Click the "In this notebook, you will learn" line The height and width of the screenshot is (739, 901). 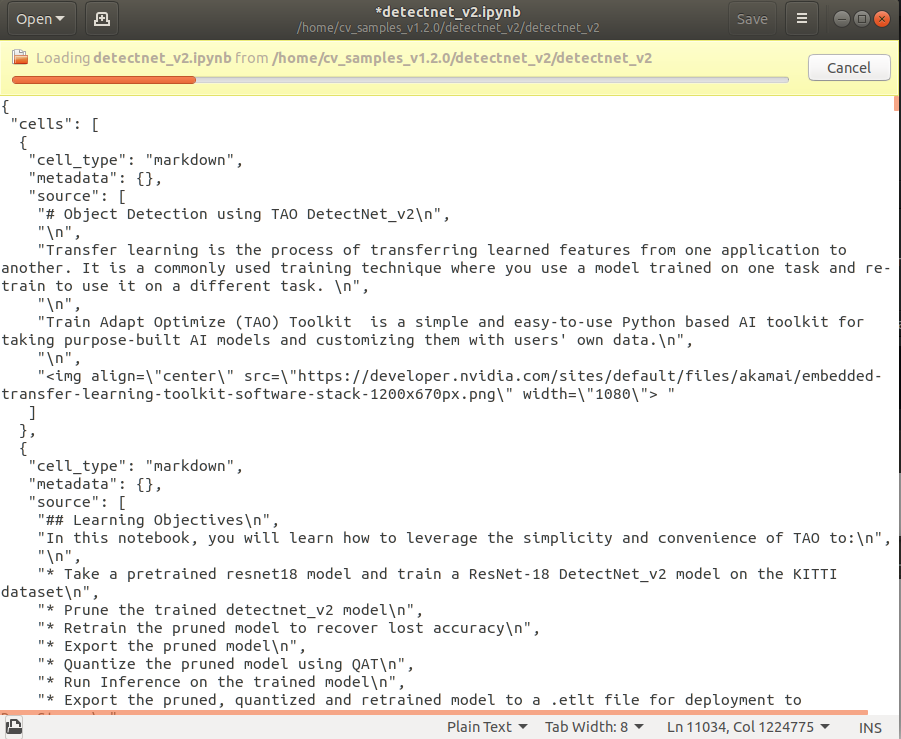[464, 538]
